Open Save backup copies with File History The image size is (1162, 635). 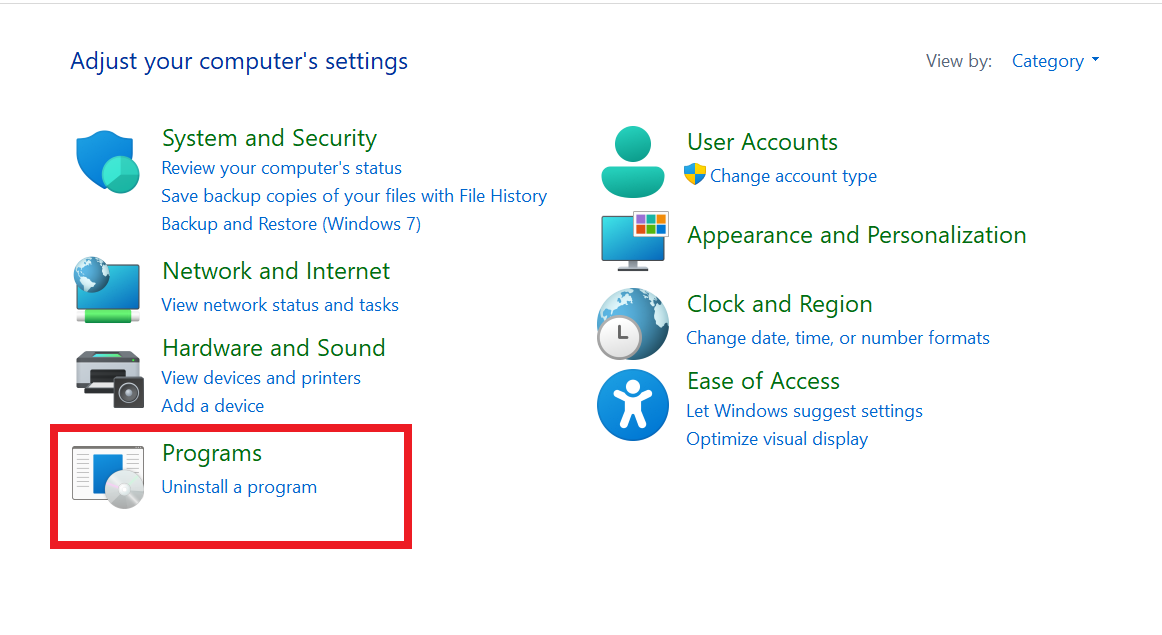(354, 196)
